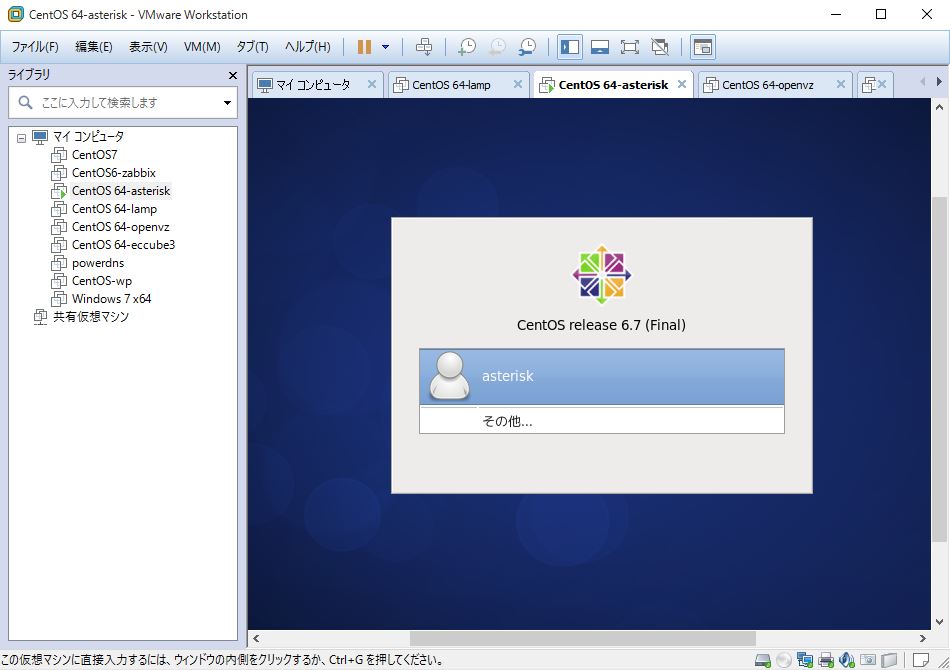Click the hard disk status icon
This screenshot has width=950, height=670.
click(763, 660)
